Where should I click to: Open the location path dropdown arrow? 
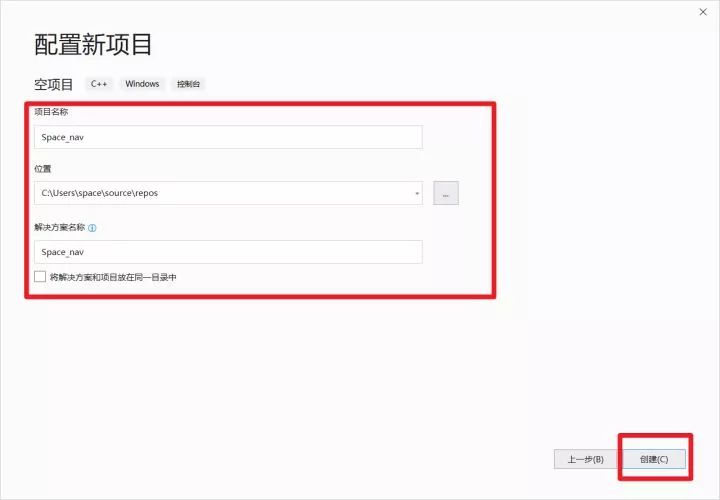point(416,193)
